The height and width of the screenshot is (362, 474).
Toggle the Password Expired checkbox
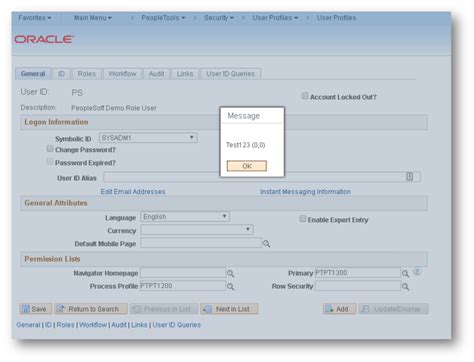pos(50,162)
